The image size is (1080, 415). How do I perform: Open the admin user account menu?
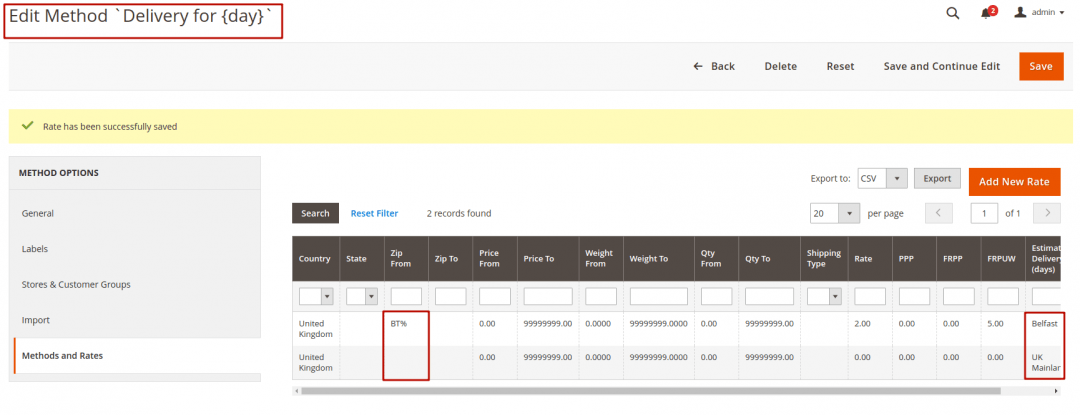click(x=1040, y=13)
